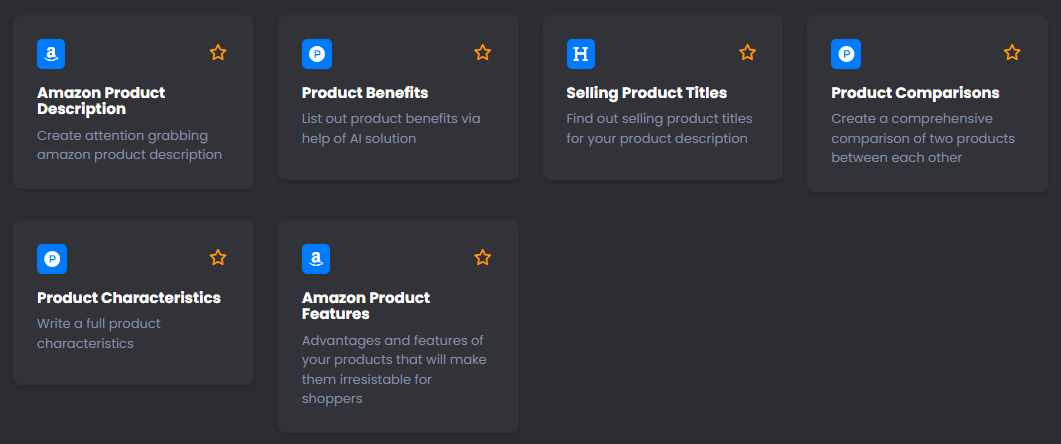
Task: Toggle the star on Product Characteristics
Action: pos(218,258)
